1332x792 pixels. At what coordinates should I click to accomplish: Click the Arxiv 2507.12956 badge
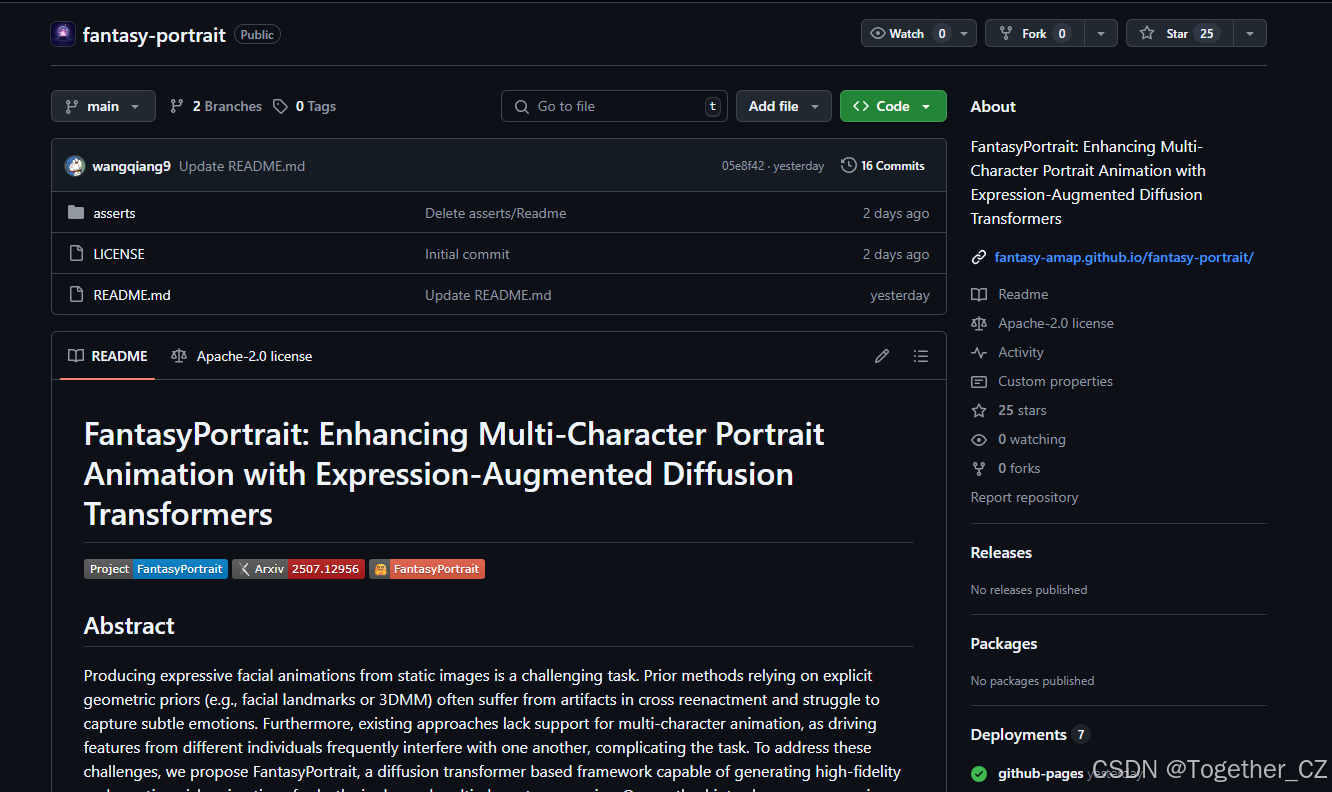tap(298, 568)
